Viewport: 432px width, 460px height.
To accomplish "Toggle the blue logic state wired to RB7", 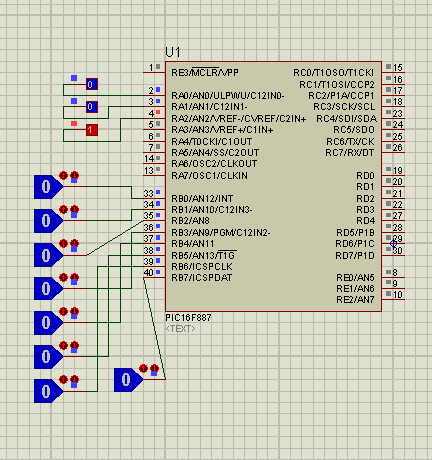I will [x=128, y=380].
